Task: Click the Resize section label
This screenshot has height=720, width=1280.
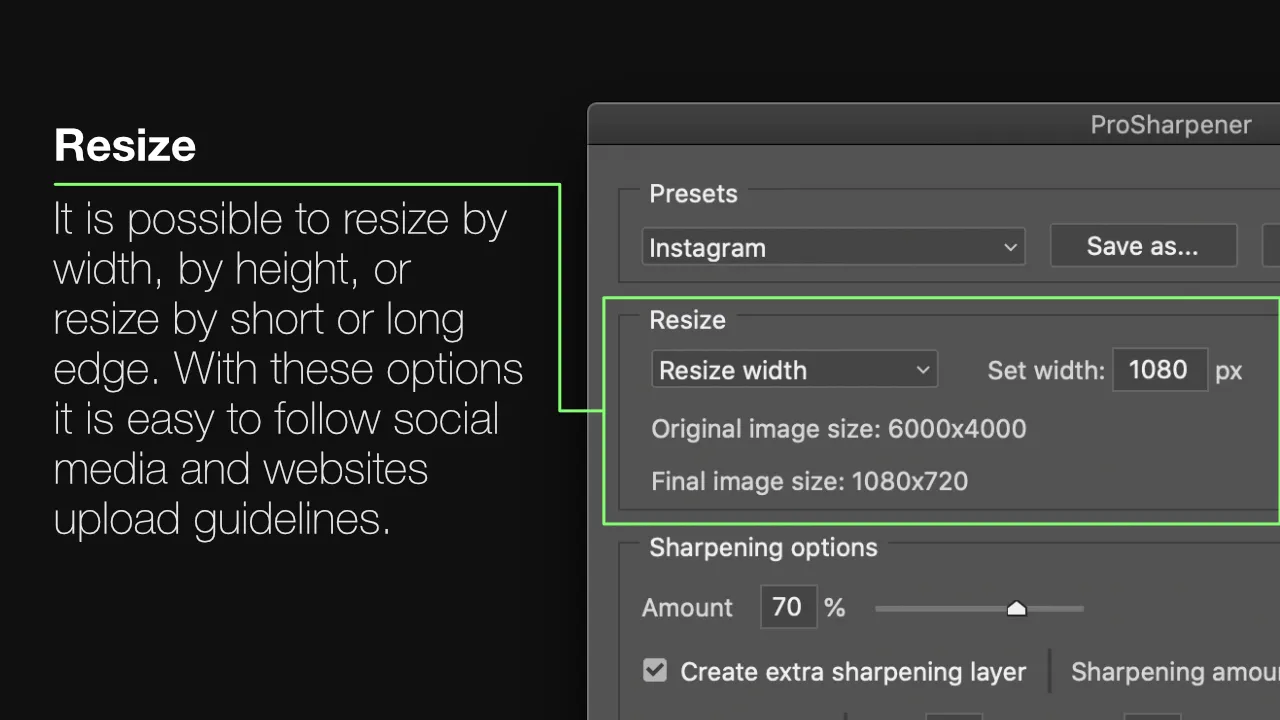Action: [687, 320]
